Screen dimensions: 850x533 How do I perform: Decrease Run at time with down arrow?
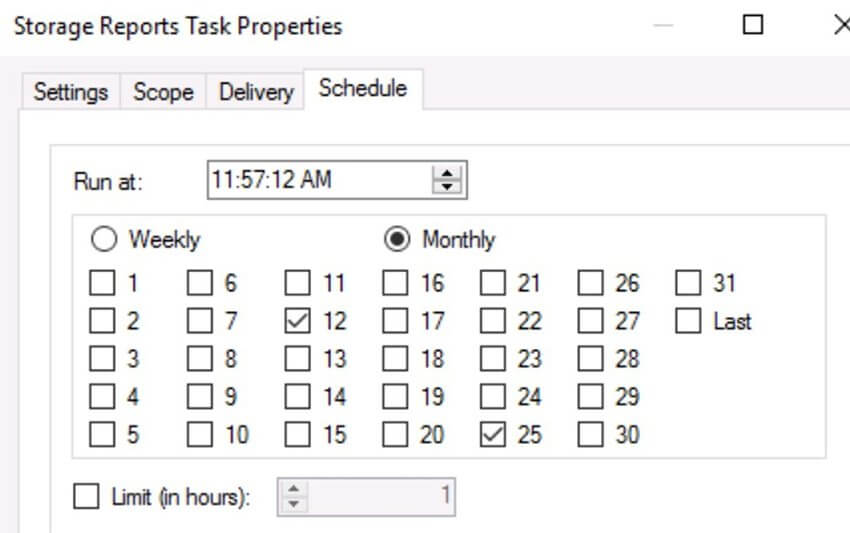(447, 187)
